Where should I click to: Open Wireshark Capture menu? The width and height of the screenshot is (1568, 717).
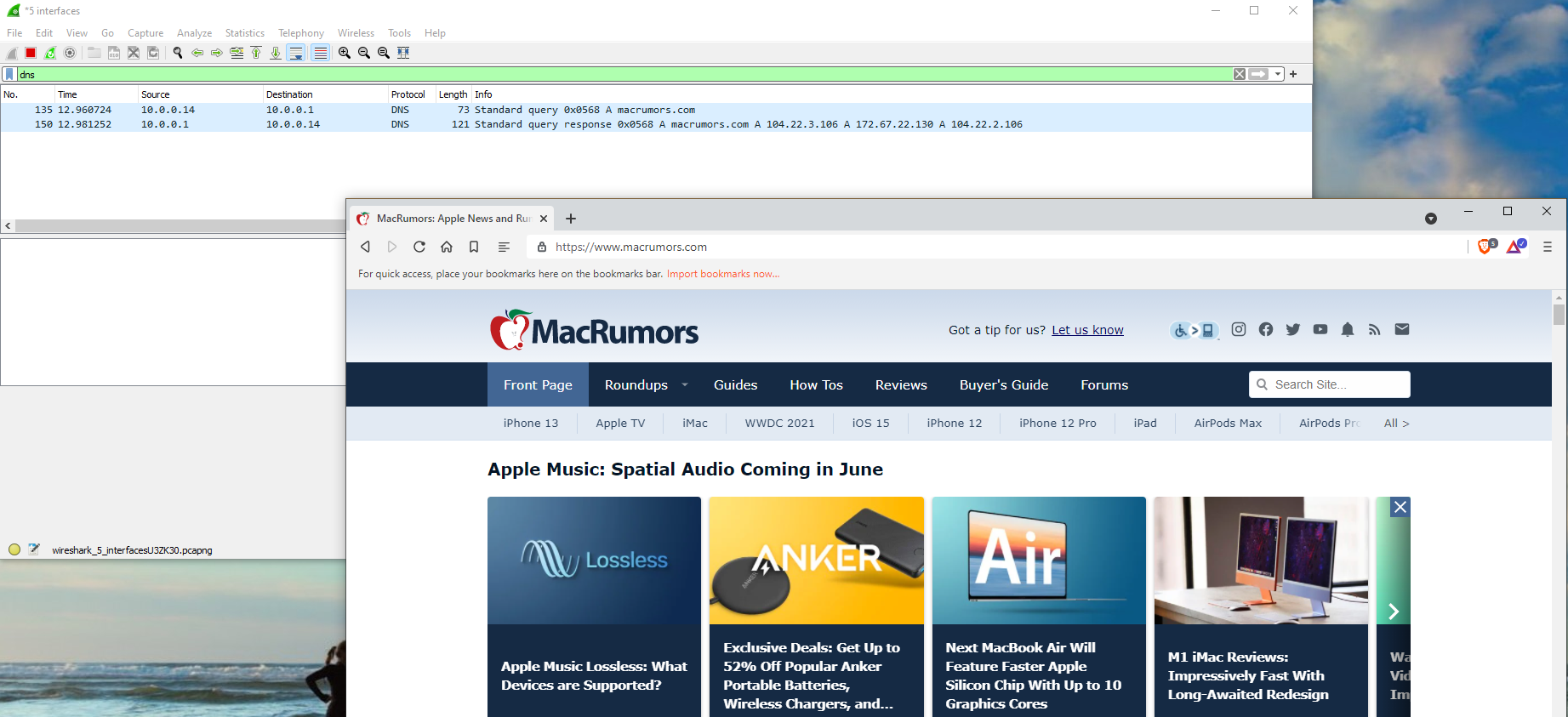[x=145, y=33]
